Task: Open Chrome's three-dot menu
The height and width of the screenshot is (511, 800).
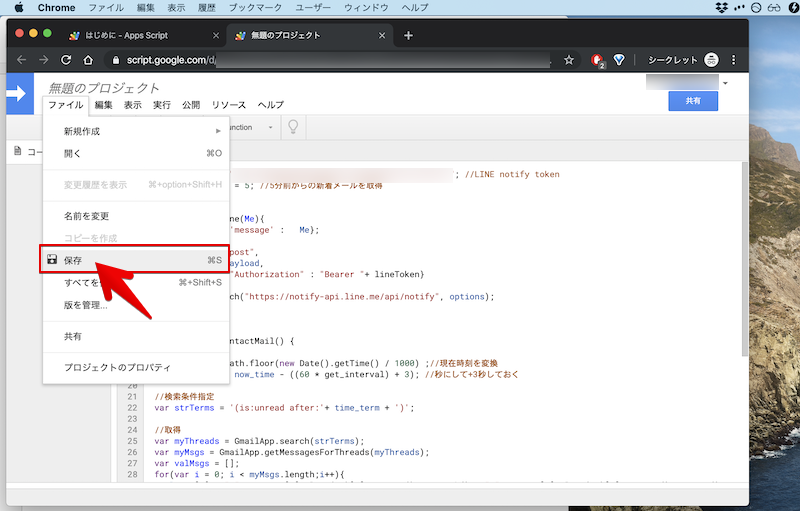Action: pos(735,60)
